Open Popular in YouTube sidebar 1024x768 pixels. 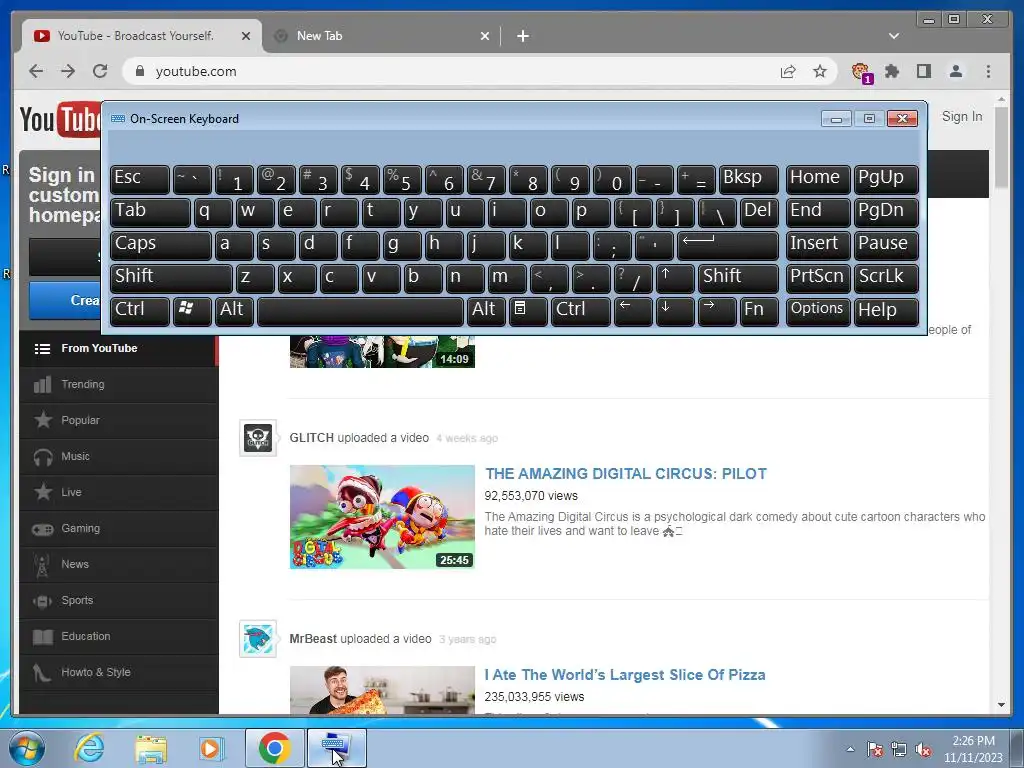pos(118,421)
